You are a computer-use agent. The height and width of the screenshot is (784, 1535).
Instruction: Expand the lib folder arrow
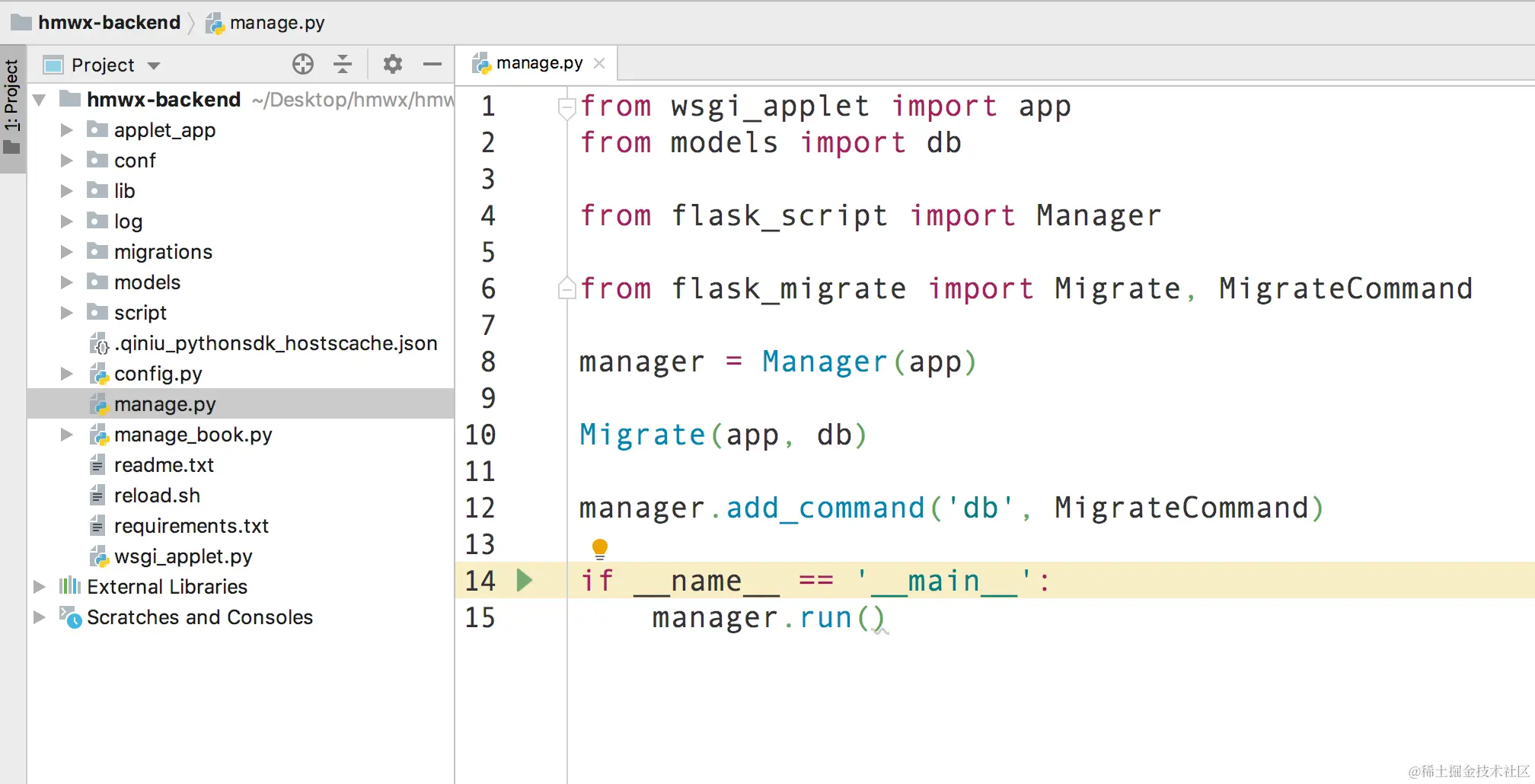pyautogui.click(x=66, y=191)
